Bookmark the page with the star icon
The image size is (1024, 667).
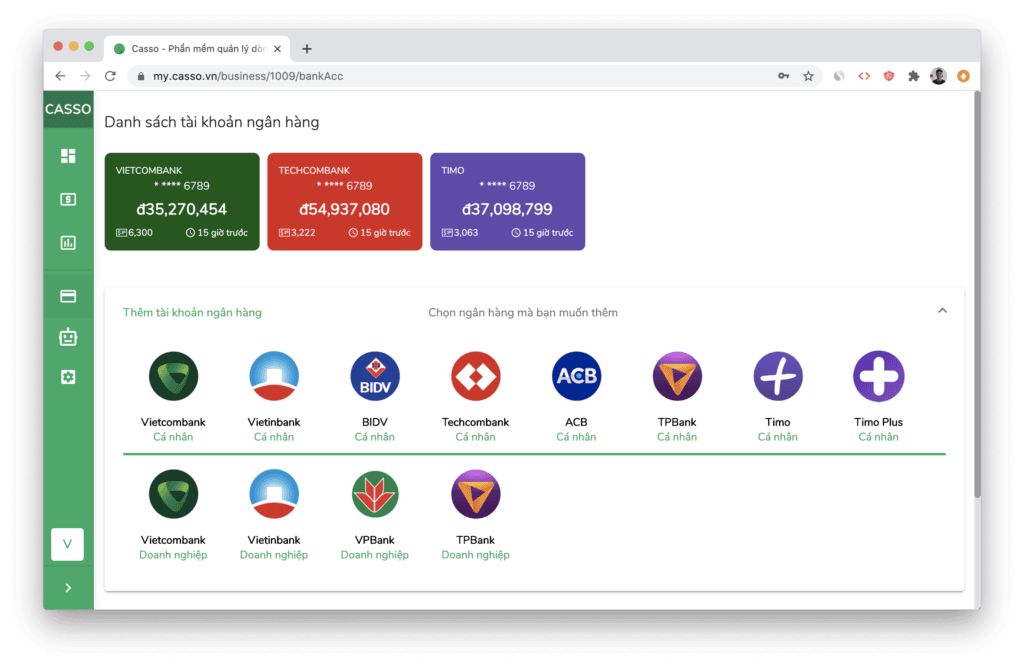tap(808, 76)
